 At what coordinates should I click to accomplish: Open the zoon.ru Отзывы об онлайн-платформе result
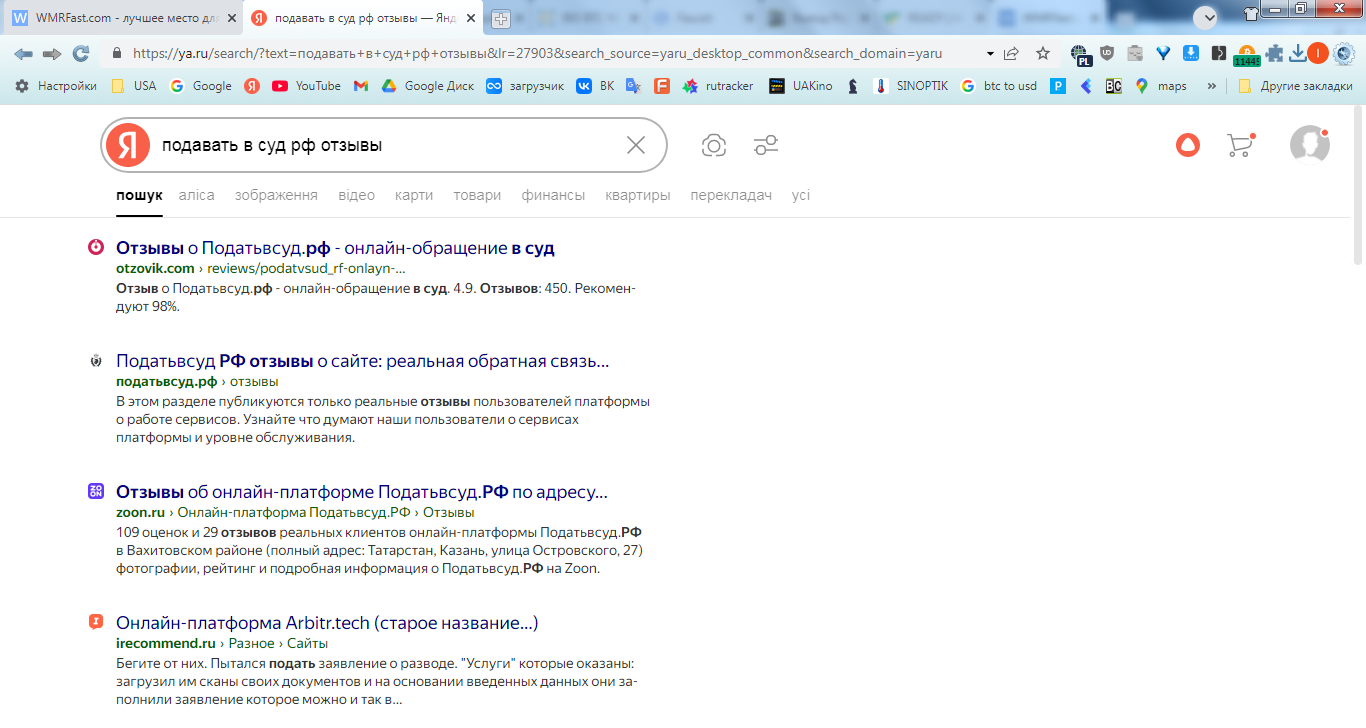(x=362, y=492)
